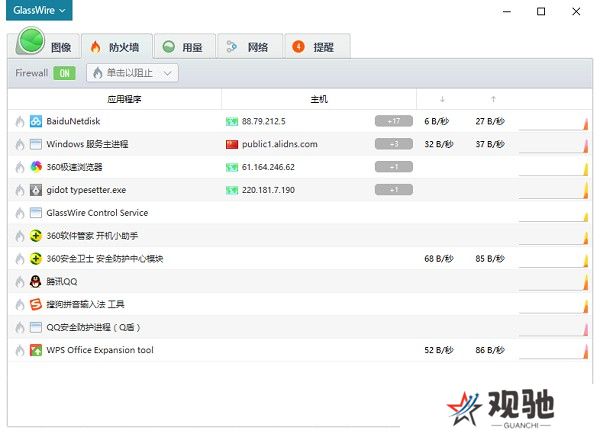Screen dimensions: 600x434
Task: Select the 360安全卫士 安全防护中心模块 row name
Action: click(x=105, y=259)
